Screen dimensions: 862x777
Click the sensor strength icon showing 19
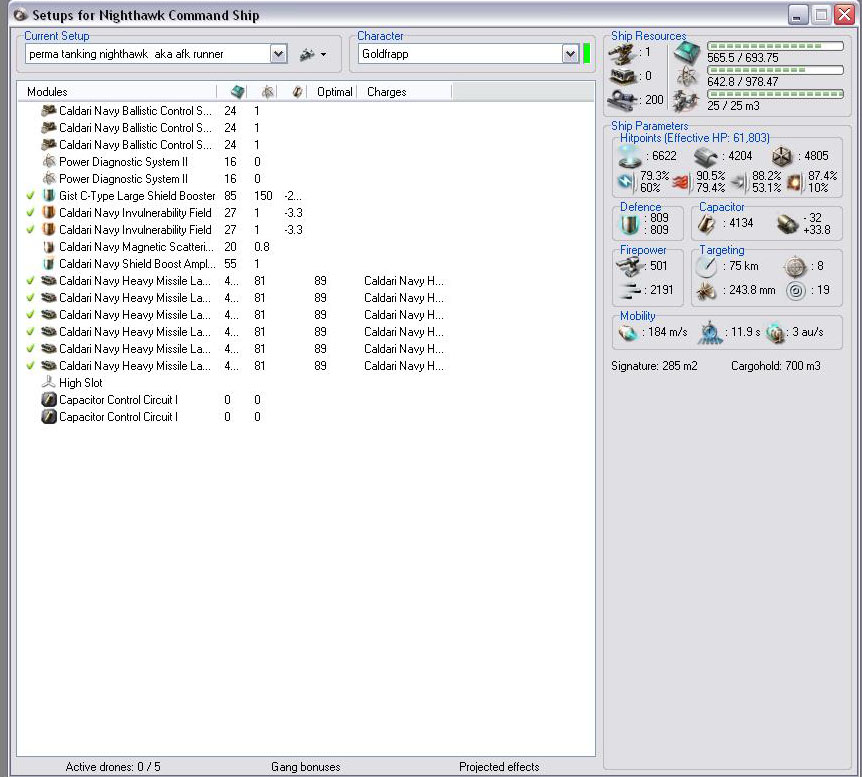(795, 290)
